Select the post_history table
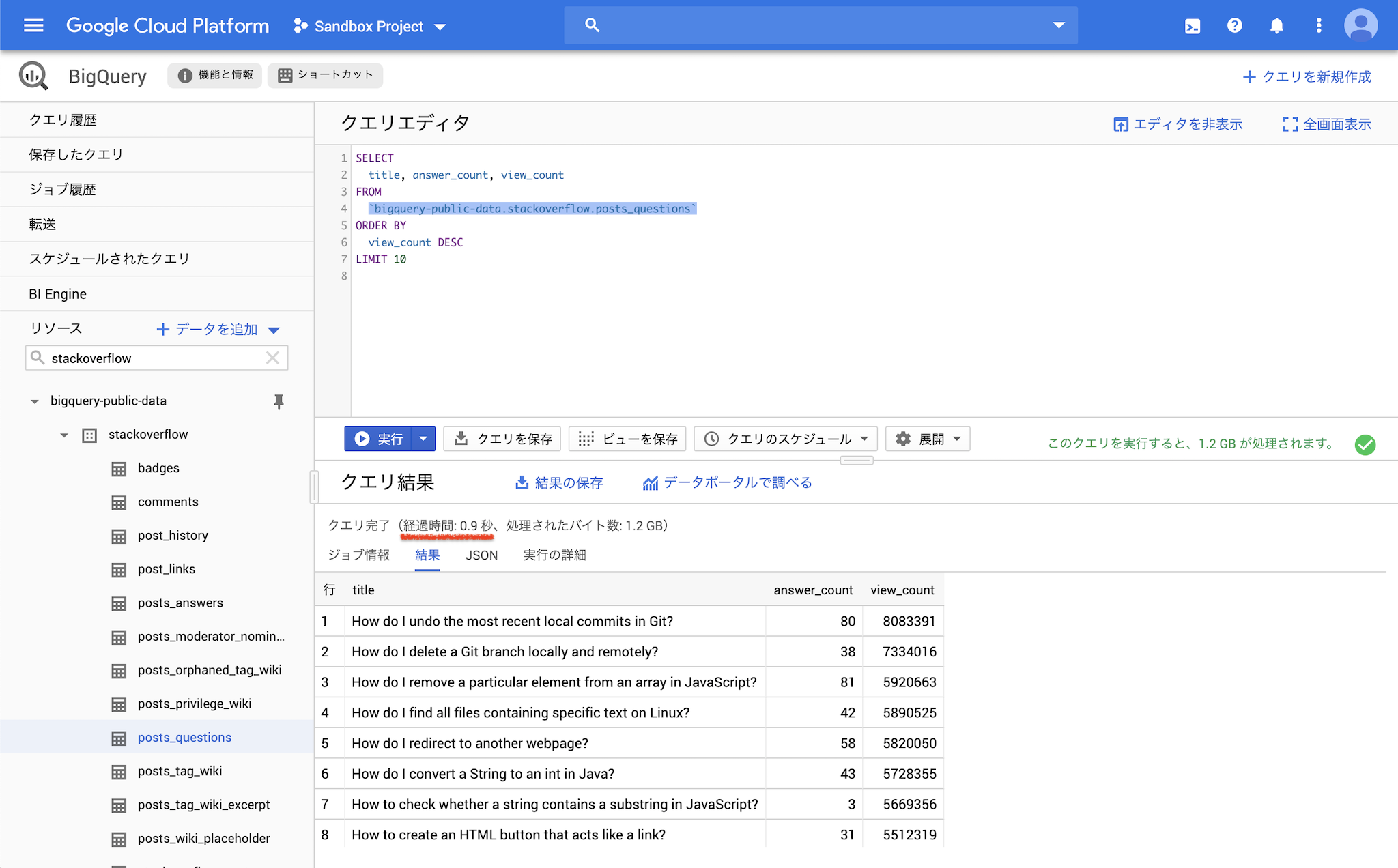 [x=173, y=536]
